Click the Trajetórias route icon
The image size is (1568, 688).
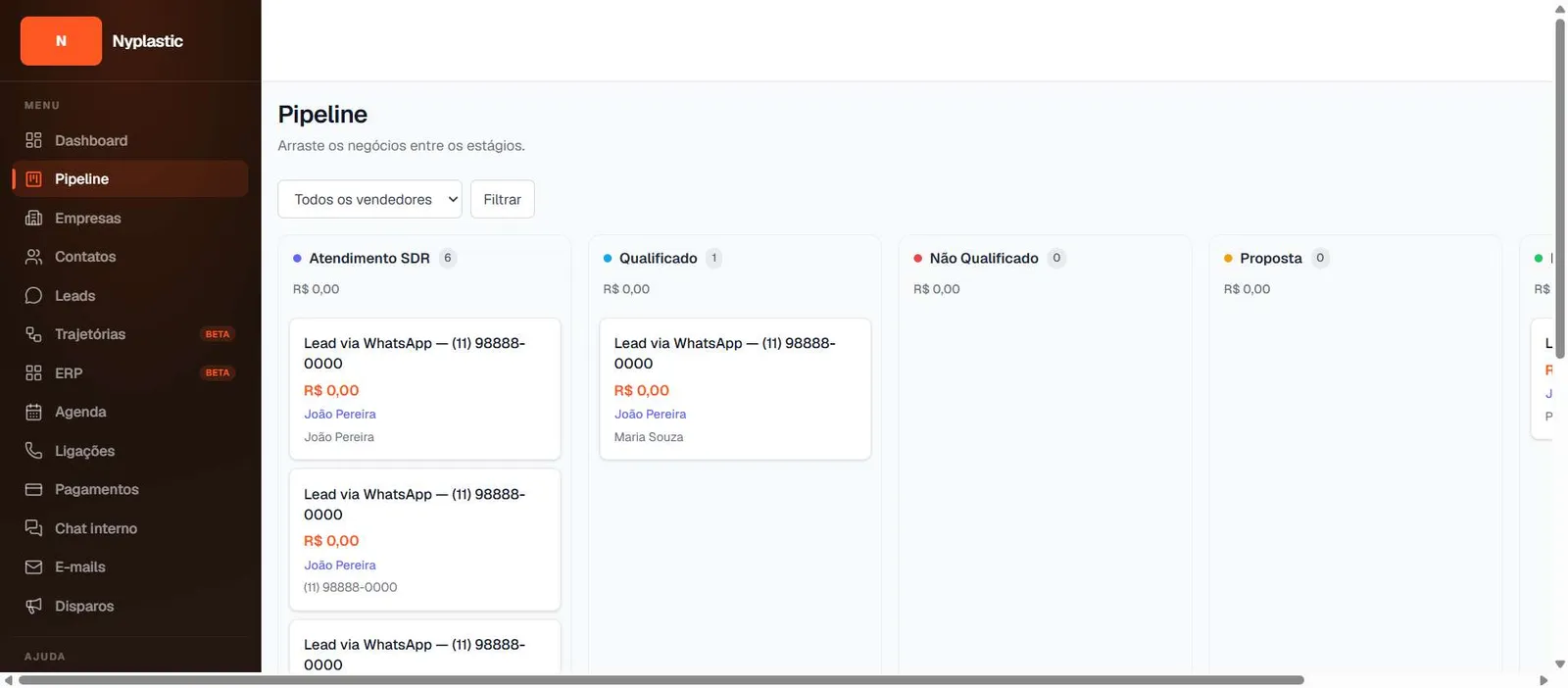[33, 334]
